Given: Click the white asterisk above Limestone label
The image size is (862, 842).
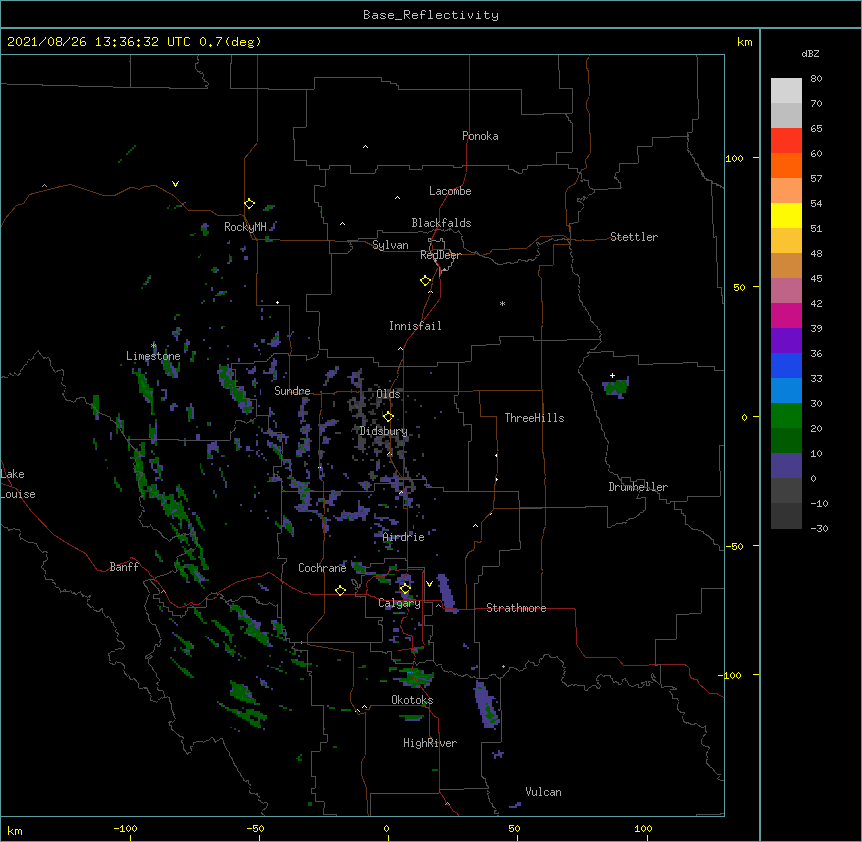Looking at the screenshot, I should (153, 346).
